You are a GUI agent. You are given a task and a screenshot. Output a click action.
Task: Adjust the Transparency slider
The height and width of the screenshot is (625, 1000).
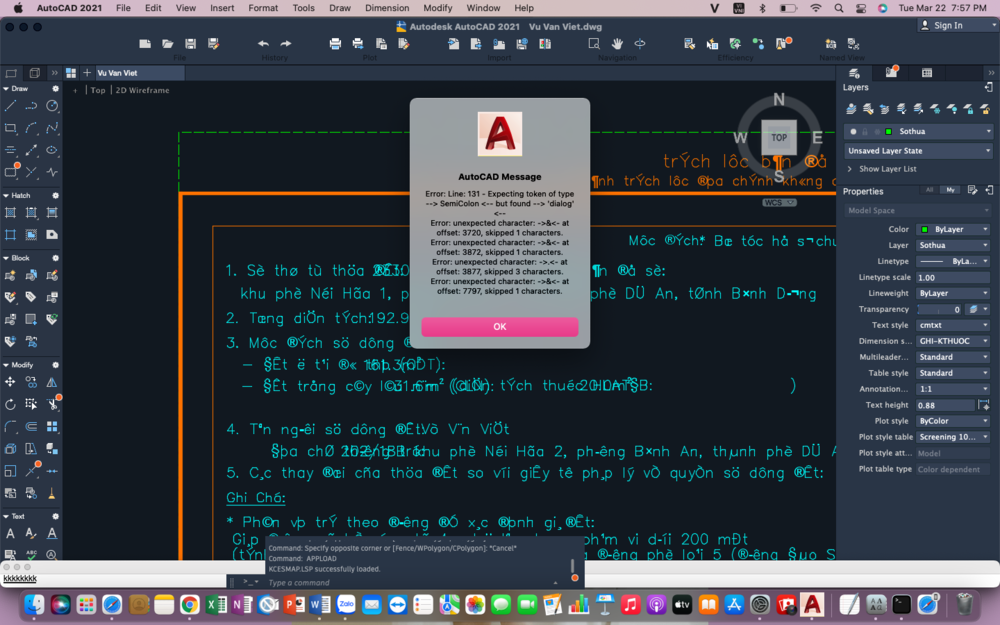(x=939, y=309)
